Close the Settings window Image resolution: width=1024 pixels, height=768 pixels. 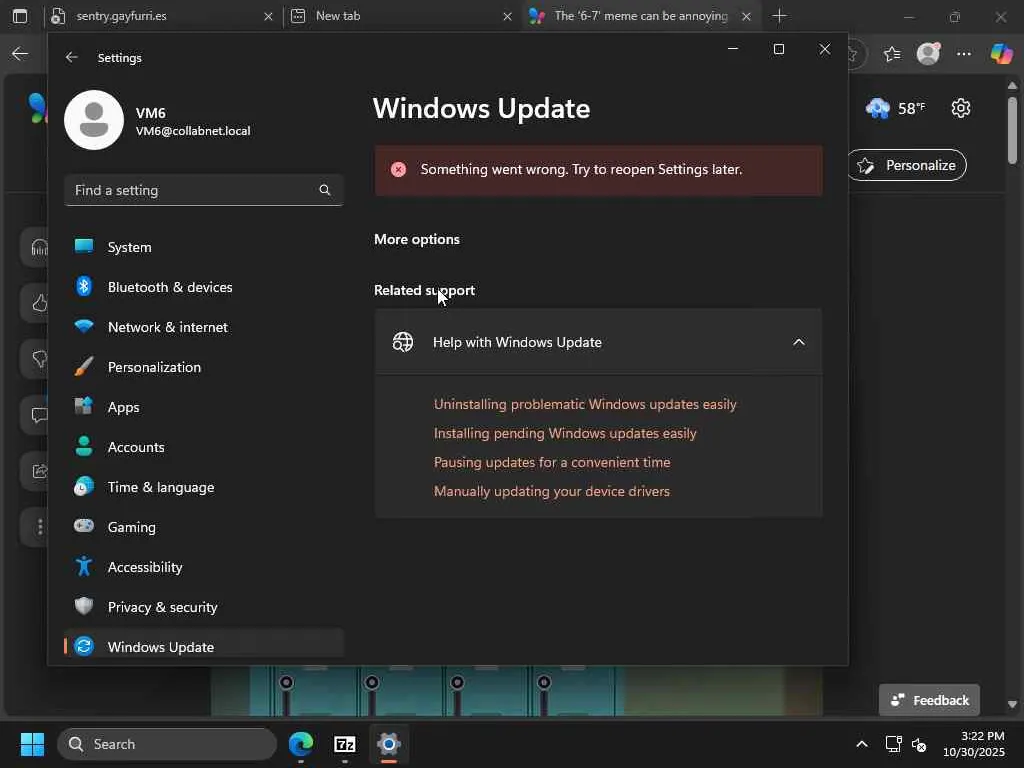coord(825,49)
